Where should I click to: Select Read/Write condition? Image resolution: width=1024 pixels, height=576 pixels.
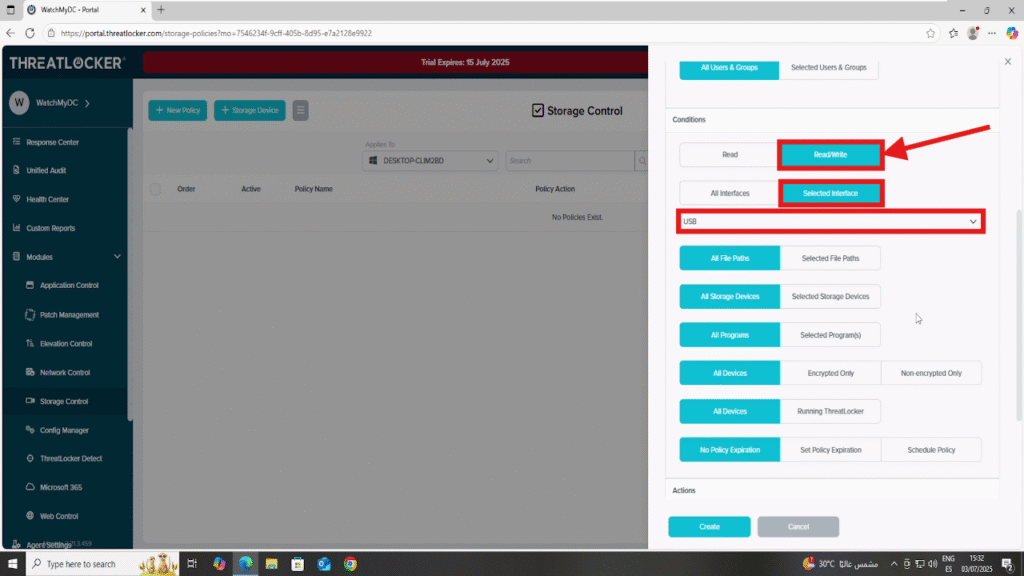830,155
